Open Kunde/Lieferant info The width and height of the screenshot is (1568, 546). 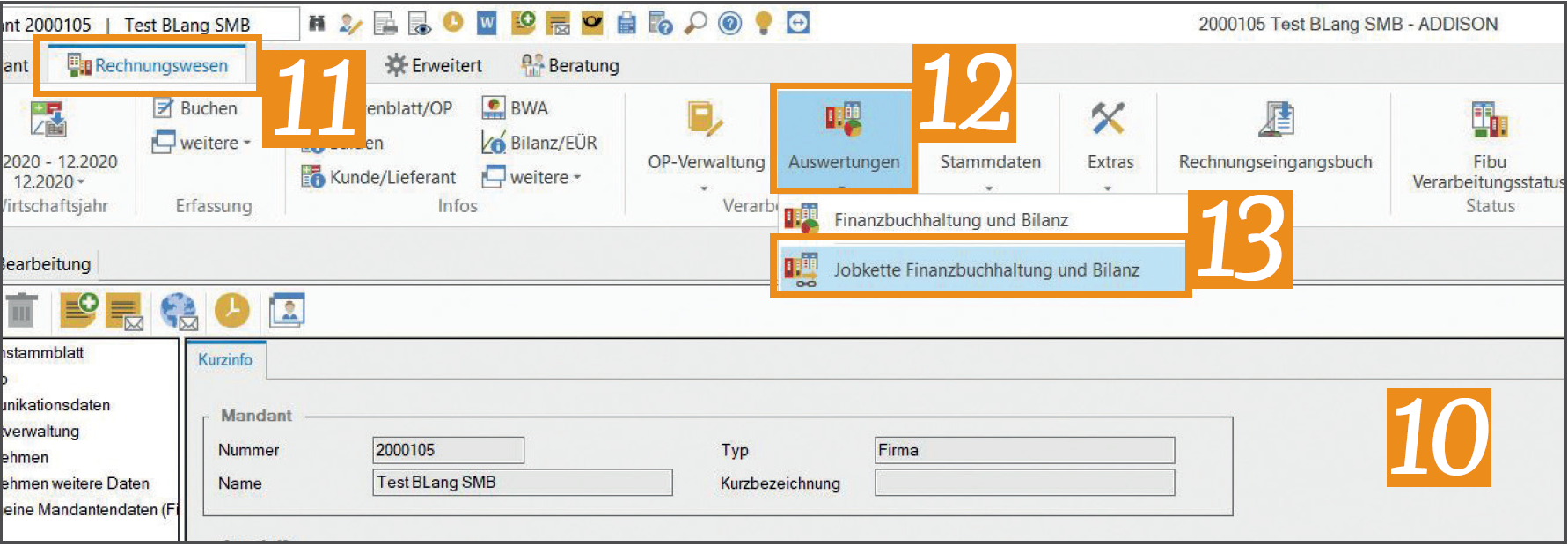point(379,177)
